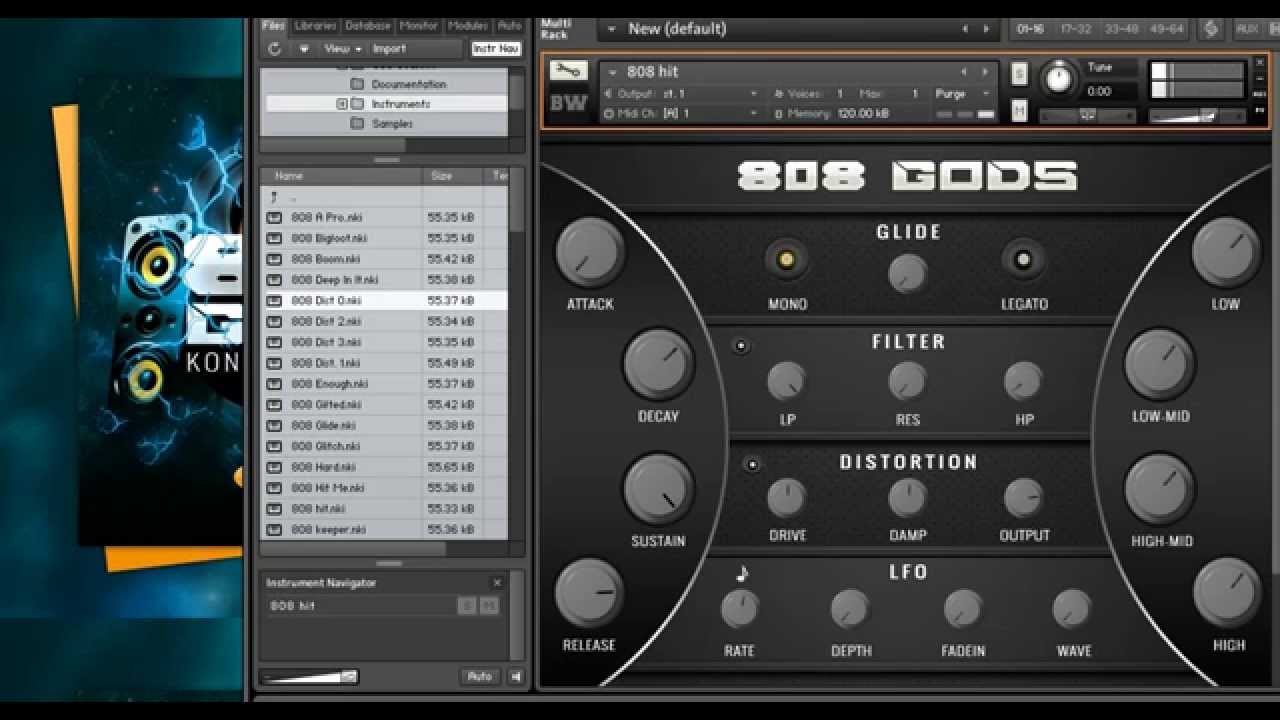This screenshot has width=1280, height=720.
Task: Click the LFO Wave knob
Action: [1072, 608]
